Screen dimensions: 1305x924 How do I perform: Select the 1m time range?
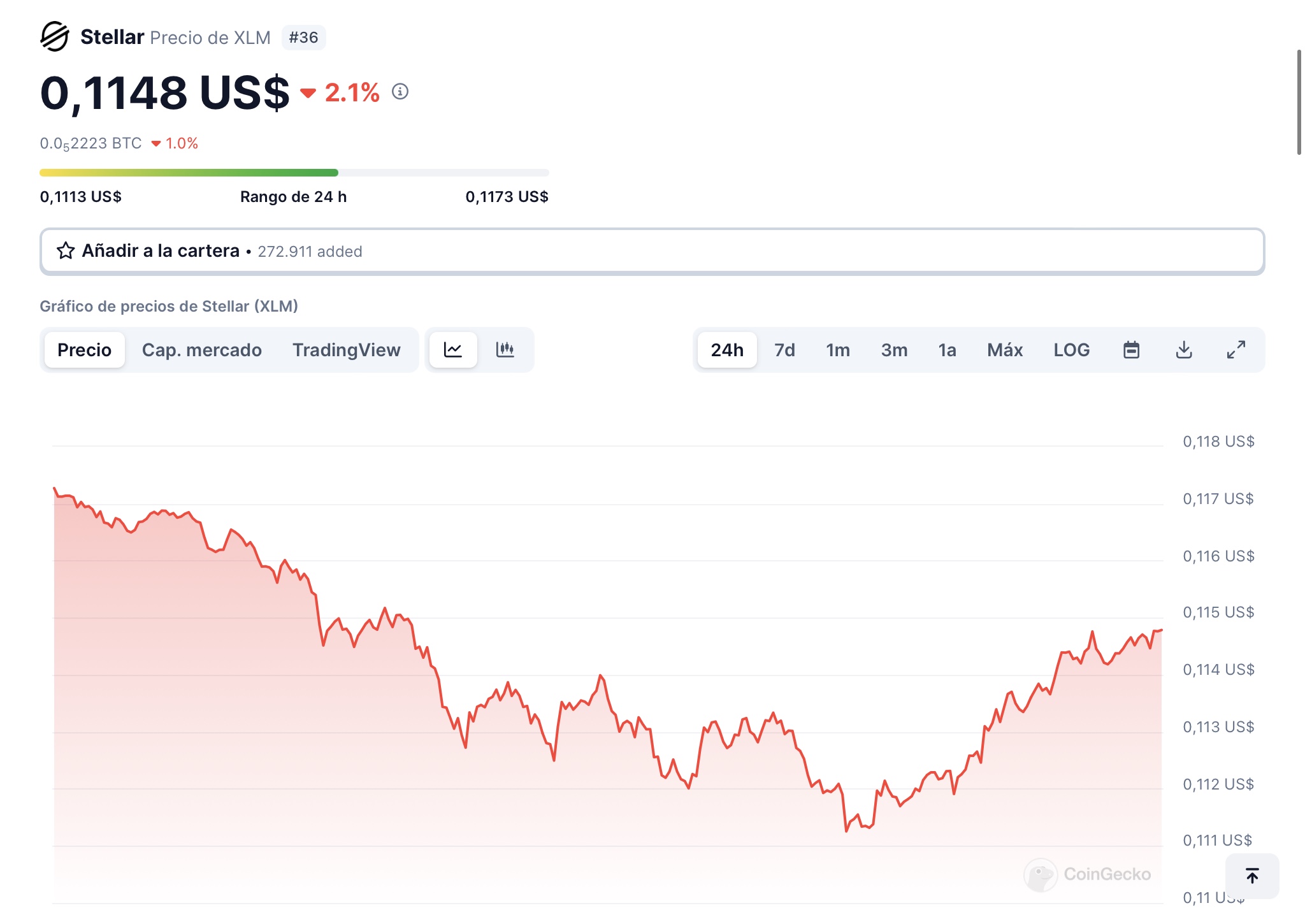(x=838, y=350)
